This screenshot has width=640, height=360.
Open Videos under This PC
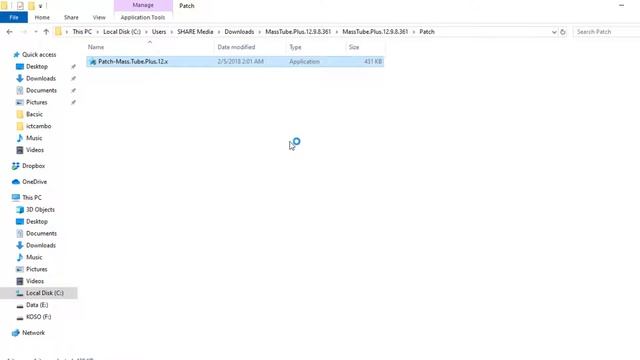[x=35, y=281]
